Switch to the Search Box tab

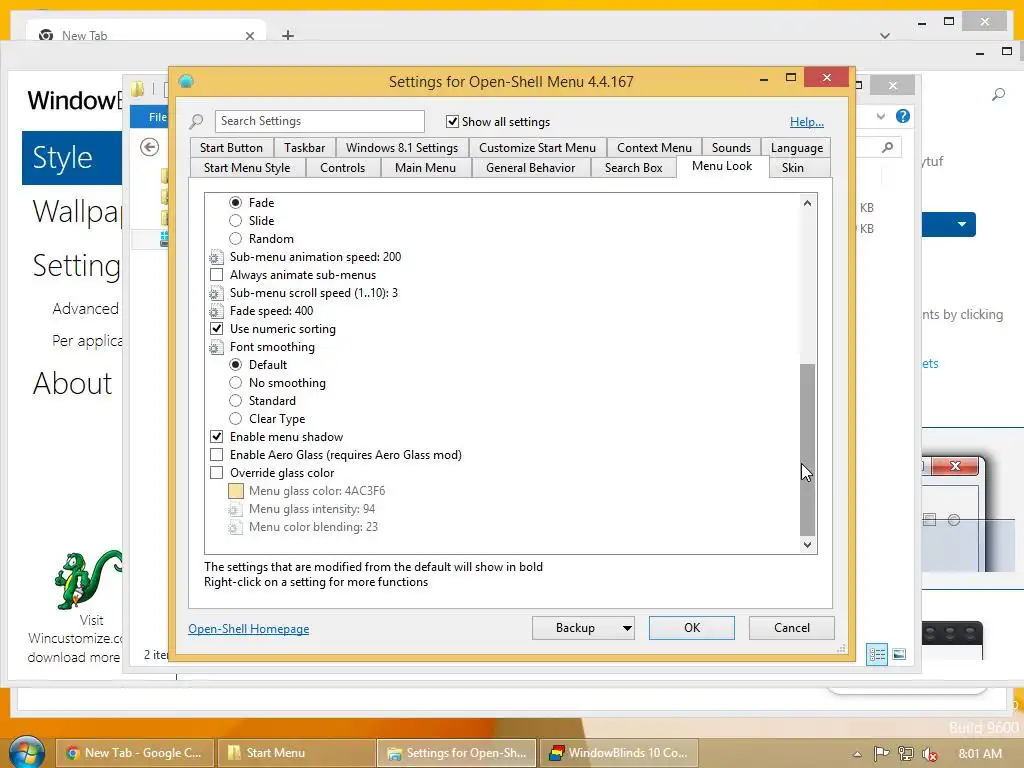pos(633,168)
